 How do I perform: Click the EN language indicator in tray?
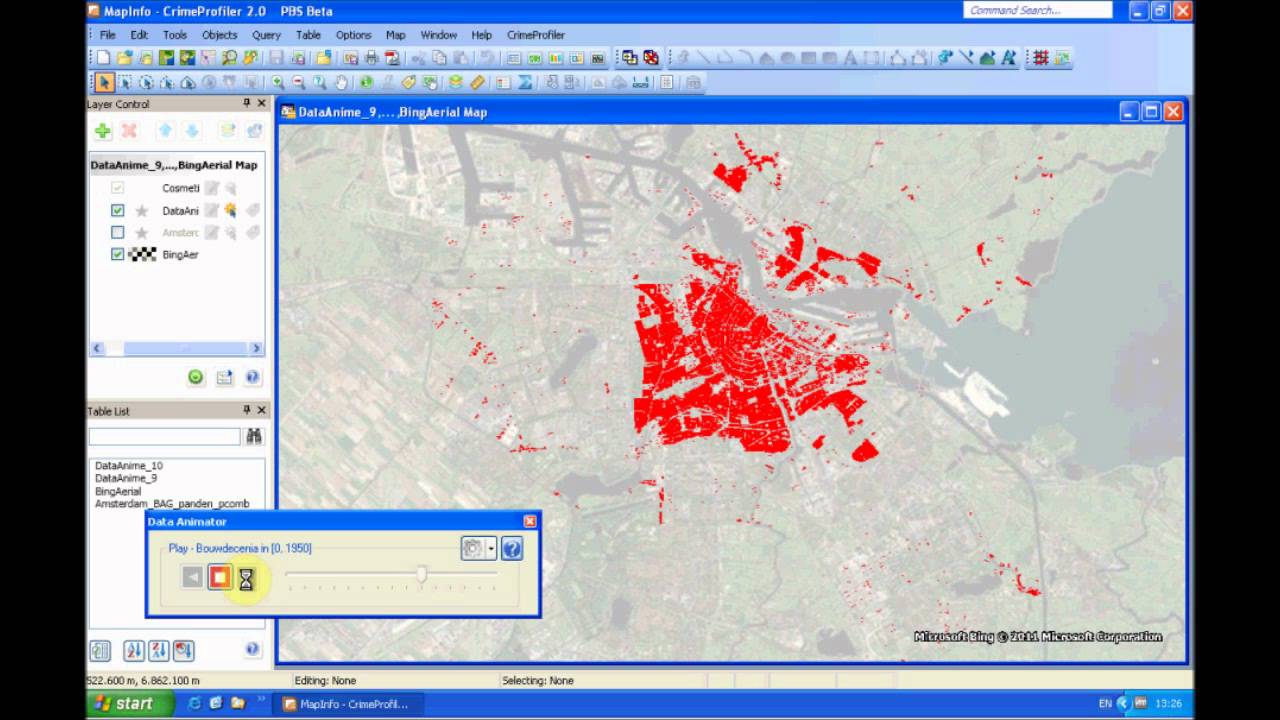click(x=1105, y=704)
